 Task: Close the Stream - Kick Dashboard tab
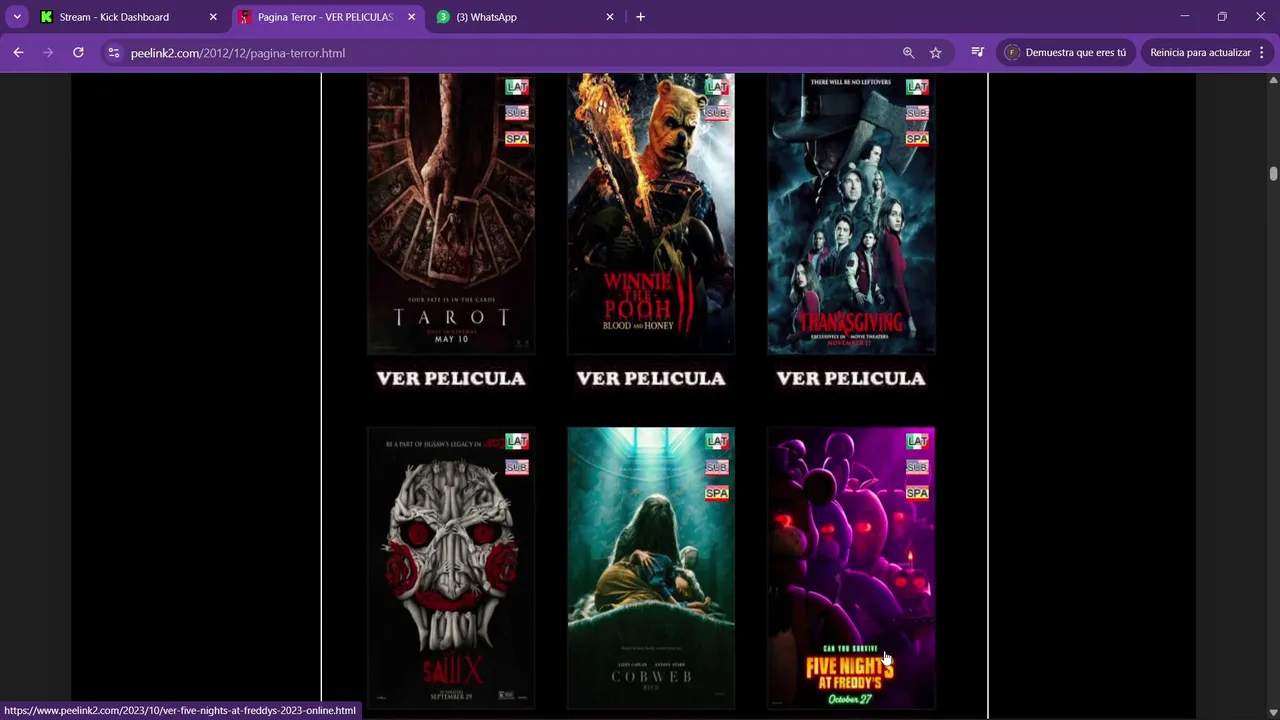tap(213, 17)
